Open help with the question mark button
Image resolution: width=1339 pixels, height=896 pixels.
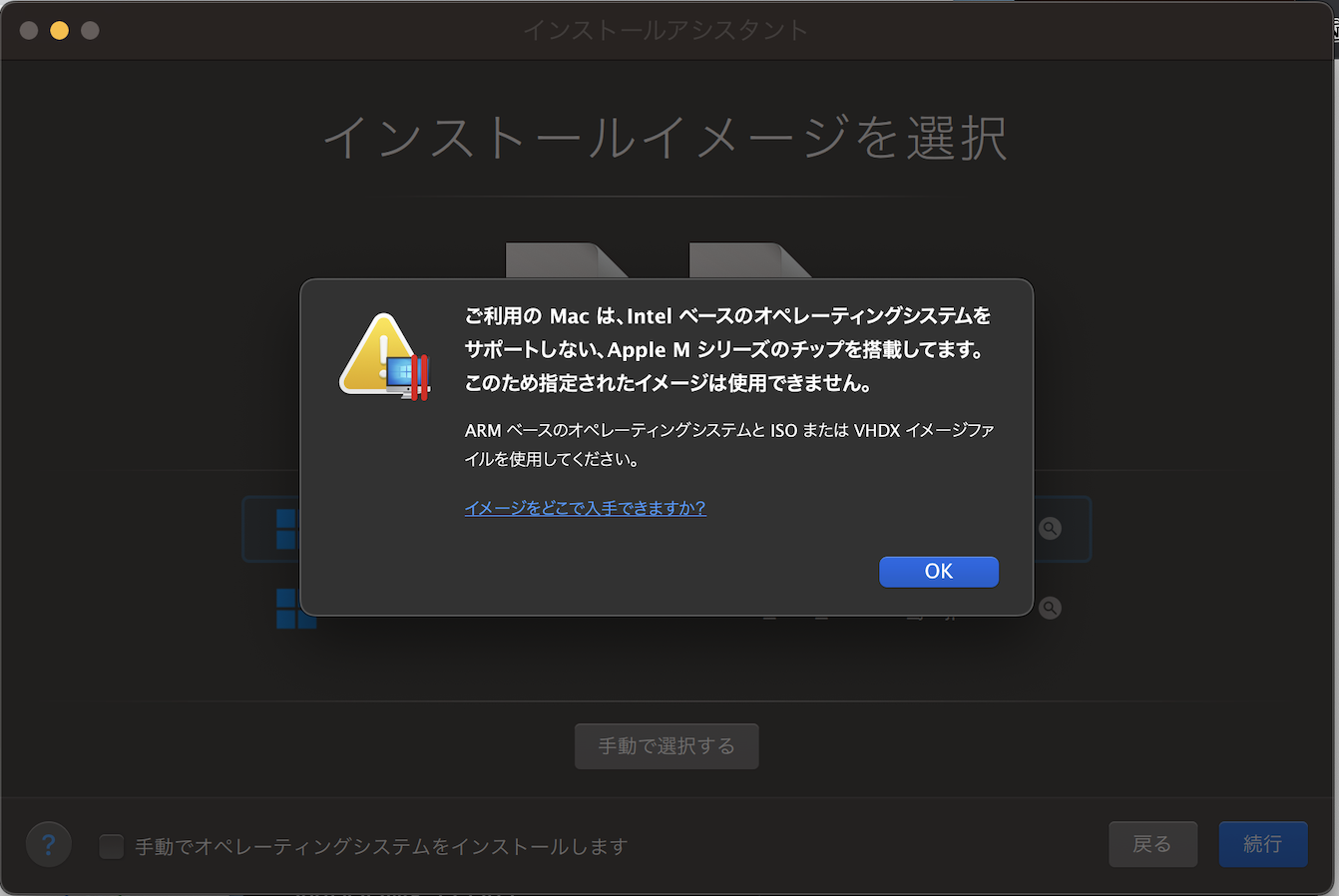coord(48,845)
